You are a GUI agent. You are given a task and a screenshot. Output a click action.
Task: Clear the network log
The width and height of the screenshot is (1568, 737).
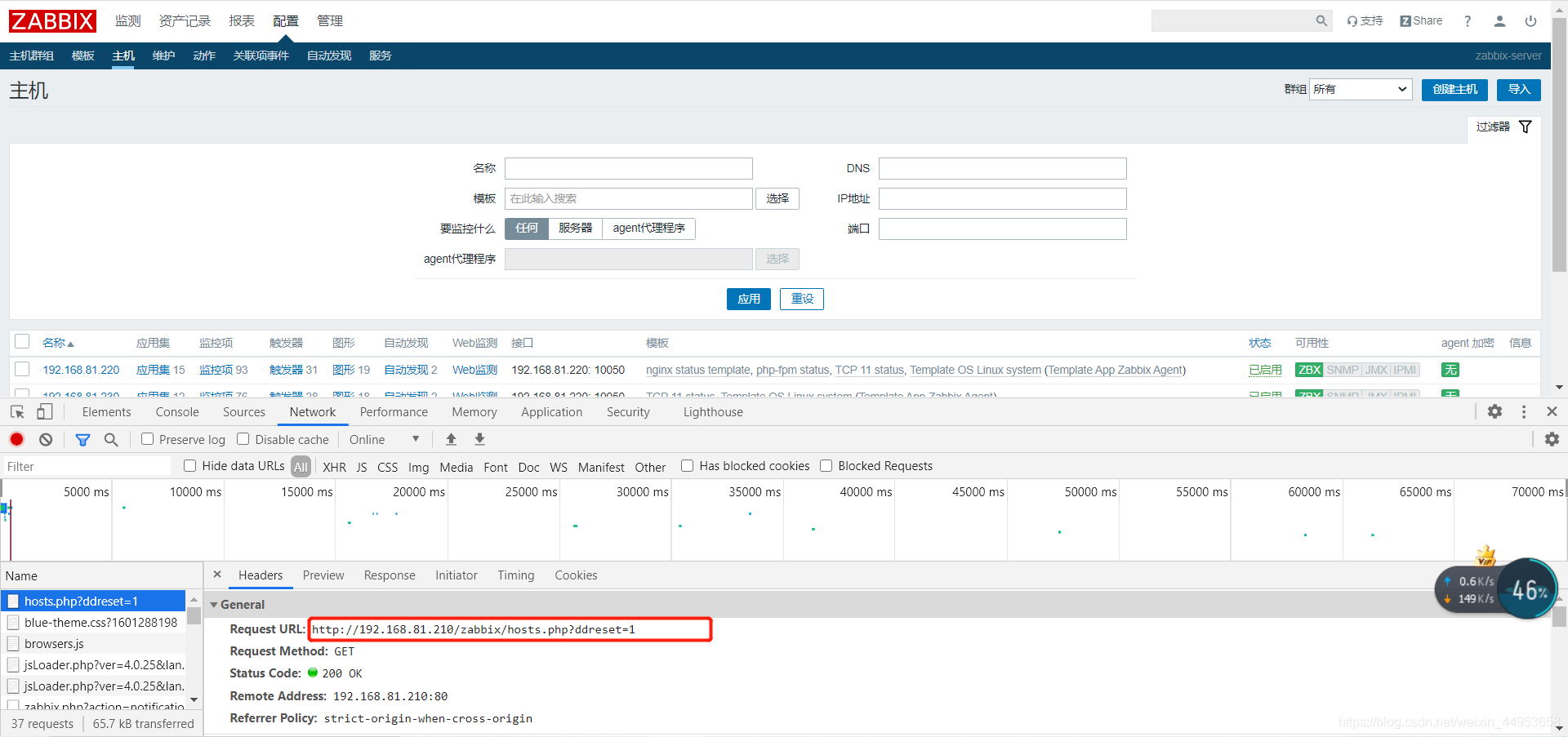pyautogui.click(x=46, y=439)
